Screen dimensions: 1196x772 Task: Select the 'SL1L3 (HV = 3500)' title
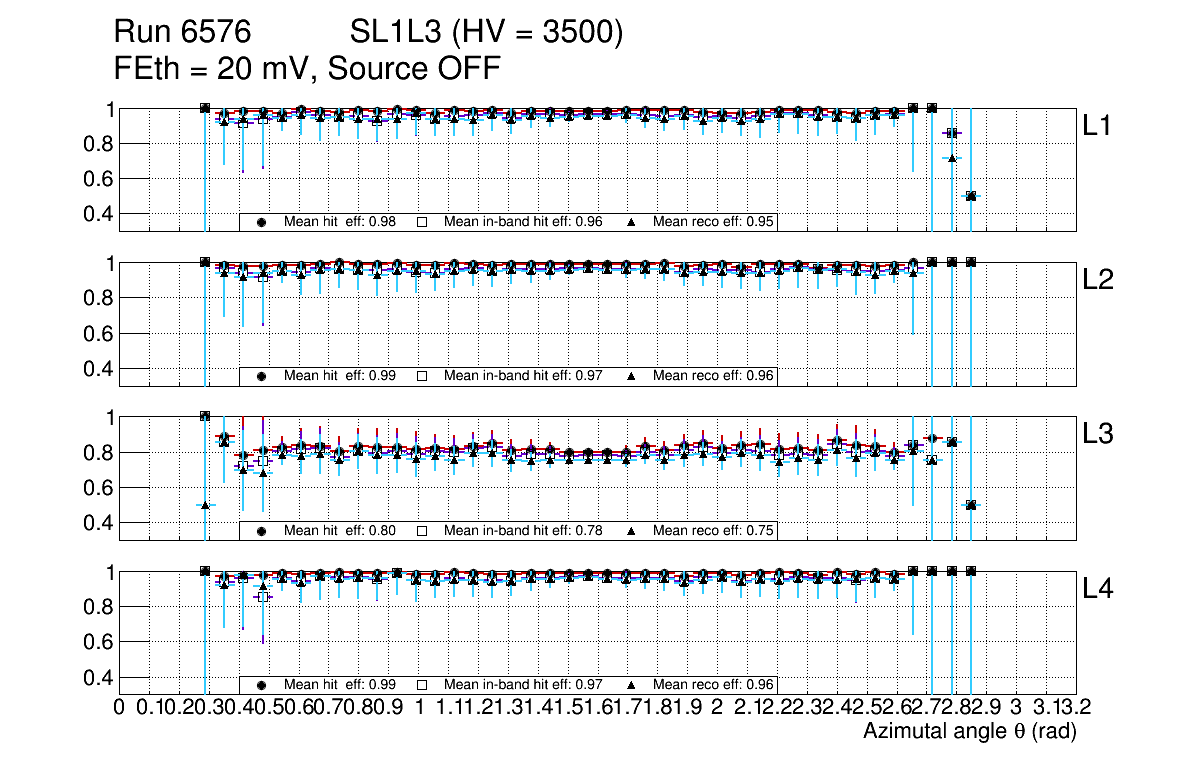point(486,34)
